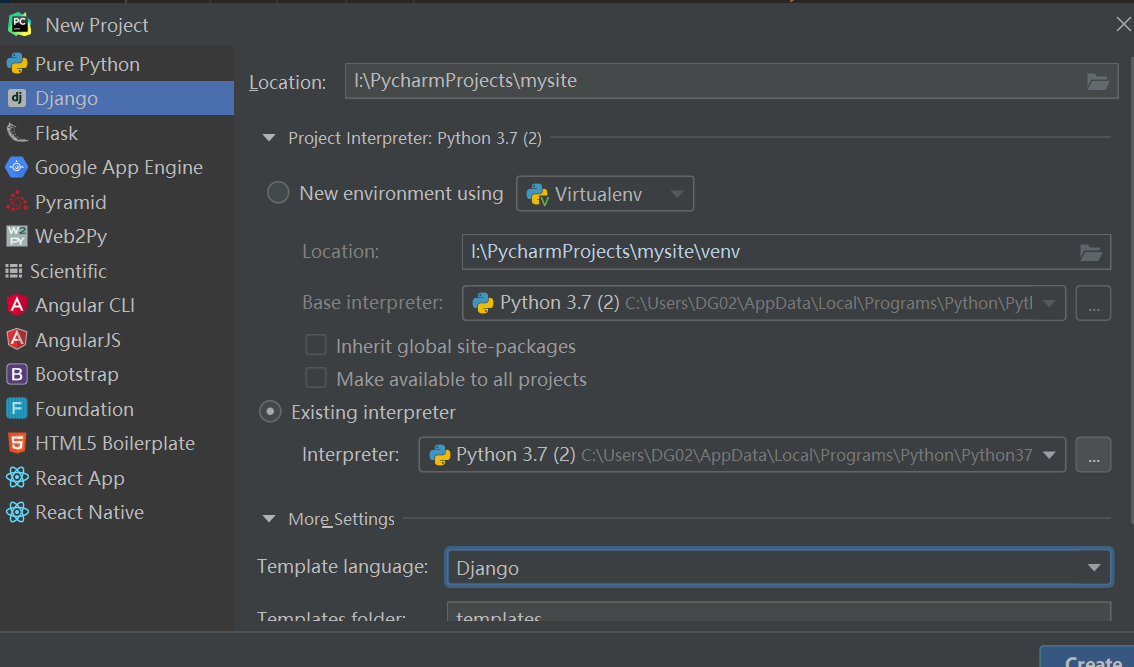Select Pyramid project type
Image resolution: width=1134 pixels, height=667 pixels.
click(117, 202)
